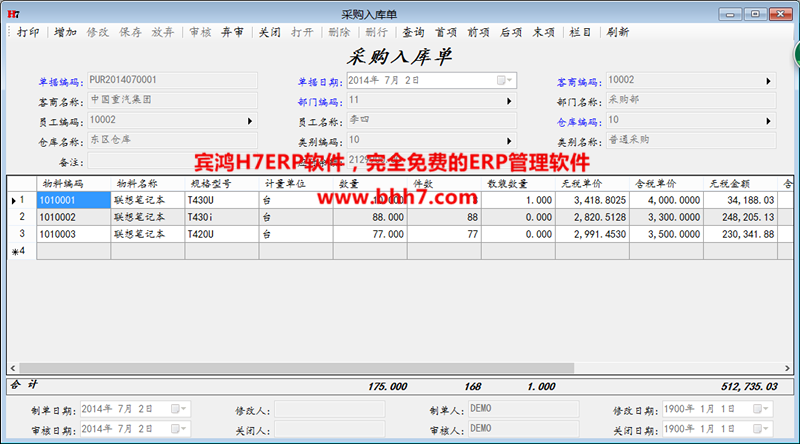Click the tax-free amount 248,205.13
Image resolution: width=800 pixels, height=444 pixels.
coord(740,217)
